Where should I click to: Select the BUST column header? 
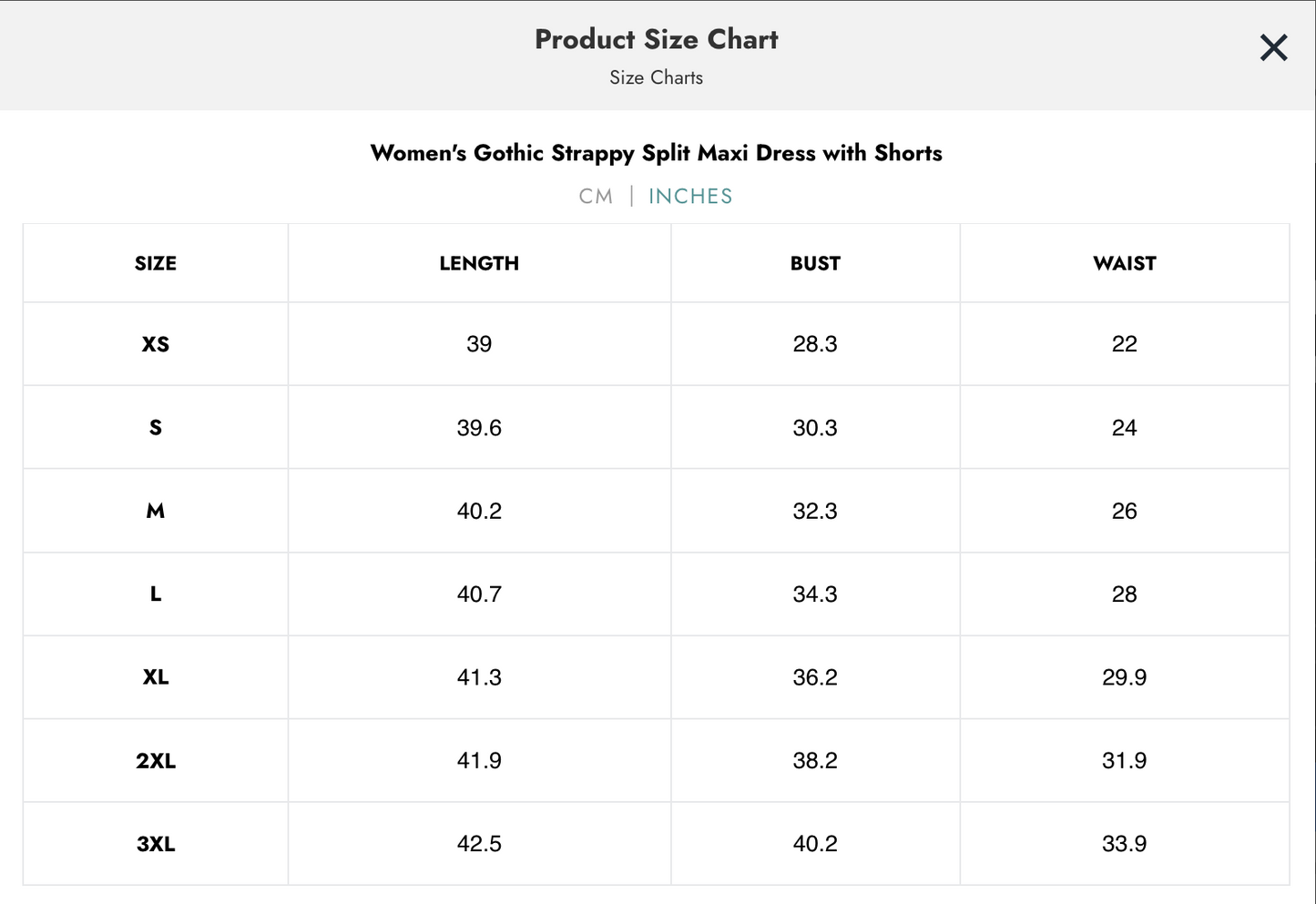pyautogui.click(x=814, y=263)
